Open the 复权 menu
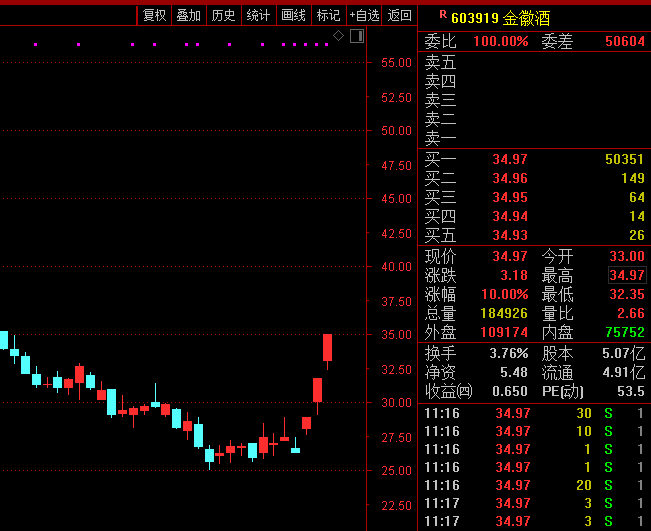This screenshot has height=531, width=651. 154,16
